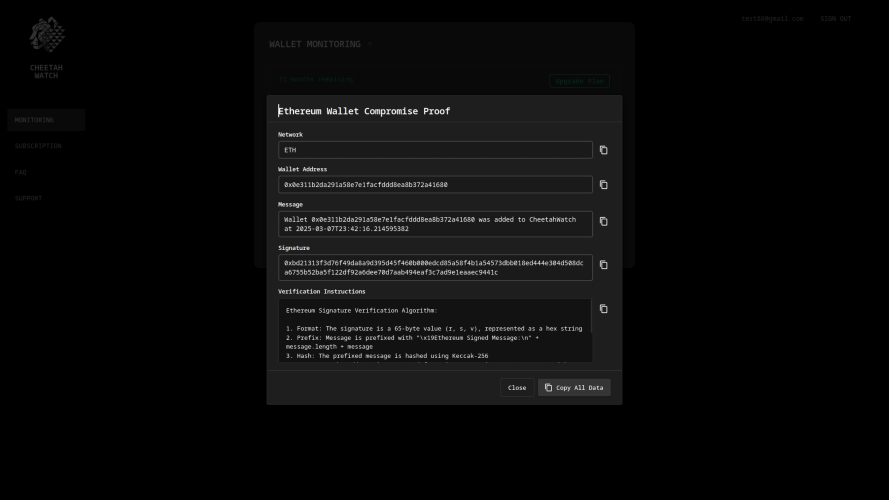Click SIGN OUT in the header
889x500 pixels.
(836, 19)
